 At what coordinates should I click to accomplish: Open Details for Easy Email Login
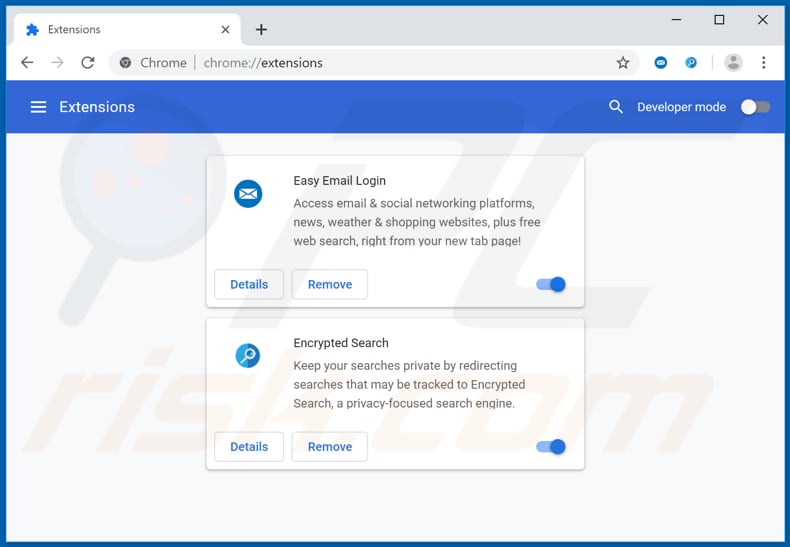(x=249, y=285)
